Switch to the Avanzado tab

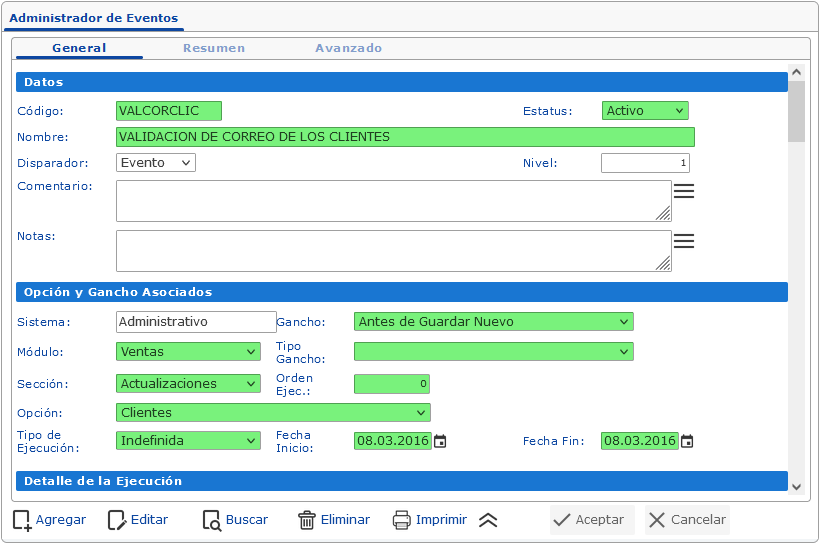(348, 48)
